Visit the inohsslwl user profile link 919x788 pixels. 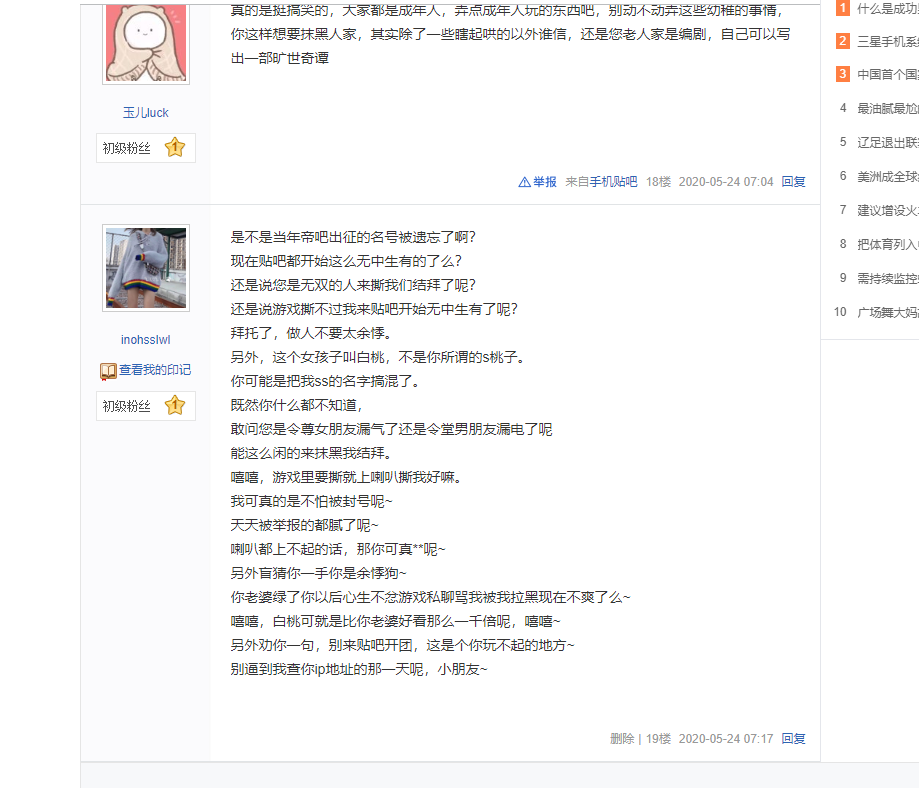[145, 340]
